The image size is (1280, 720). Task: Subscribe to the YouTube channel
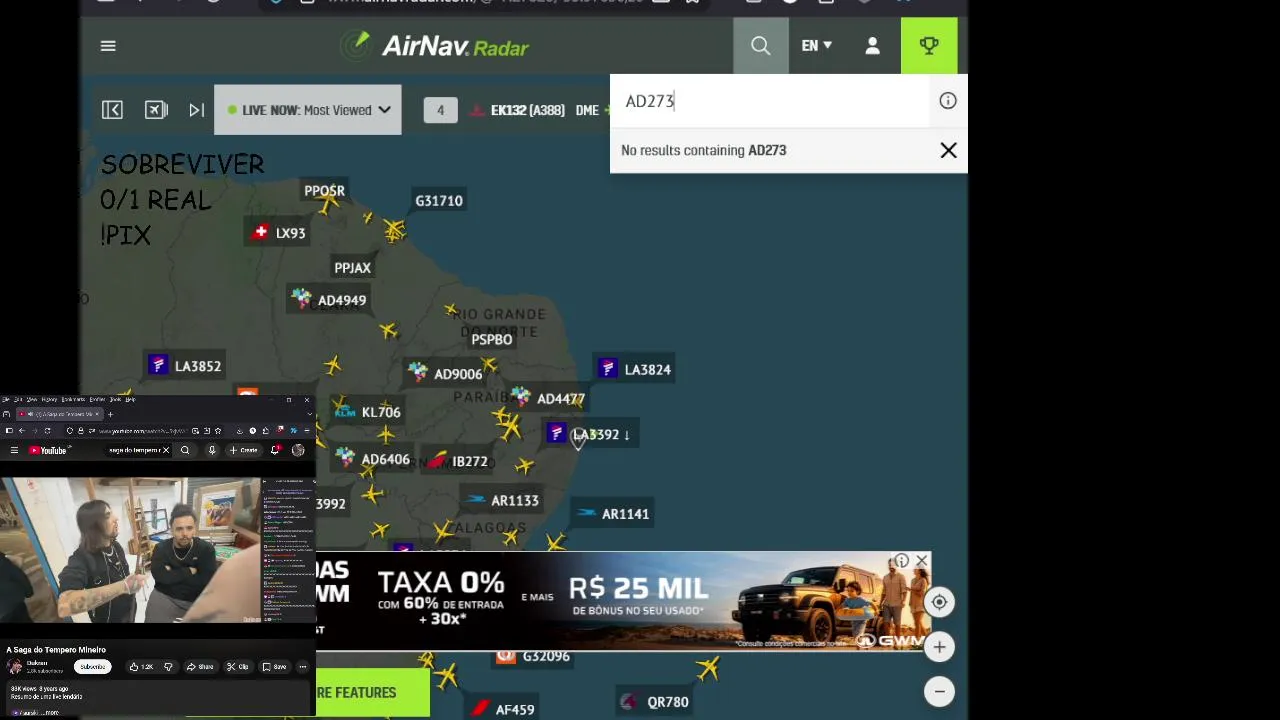point(92,667)
